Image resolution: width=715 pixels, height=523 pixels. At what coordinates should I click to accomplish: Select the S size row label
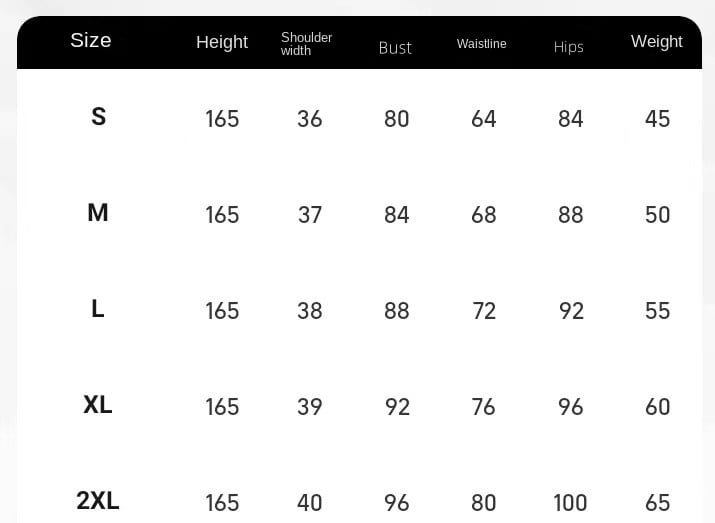pos(98,117)
